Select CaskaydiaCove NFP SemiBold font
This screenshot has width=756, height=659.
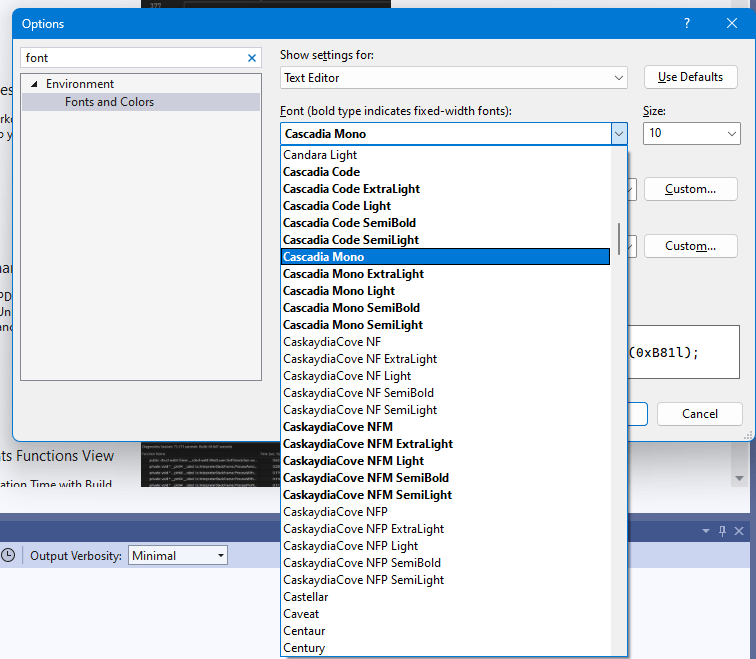pos(445,563)
